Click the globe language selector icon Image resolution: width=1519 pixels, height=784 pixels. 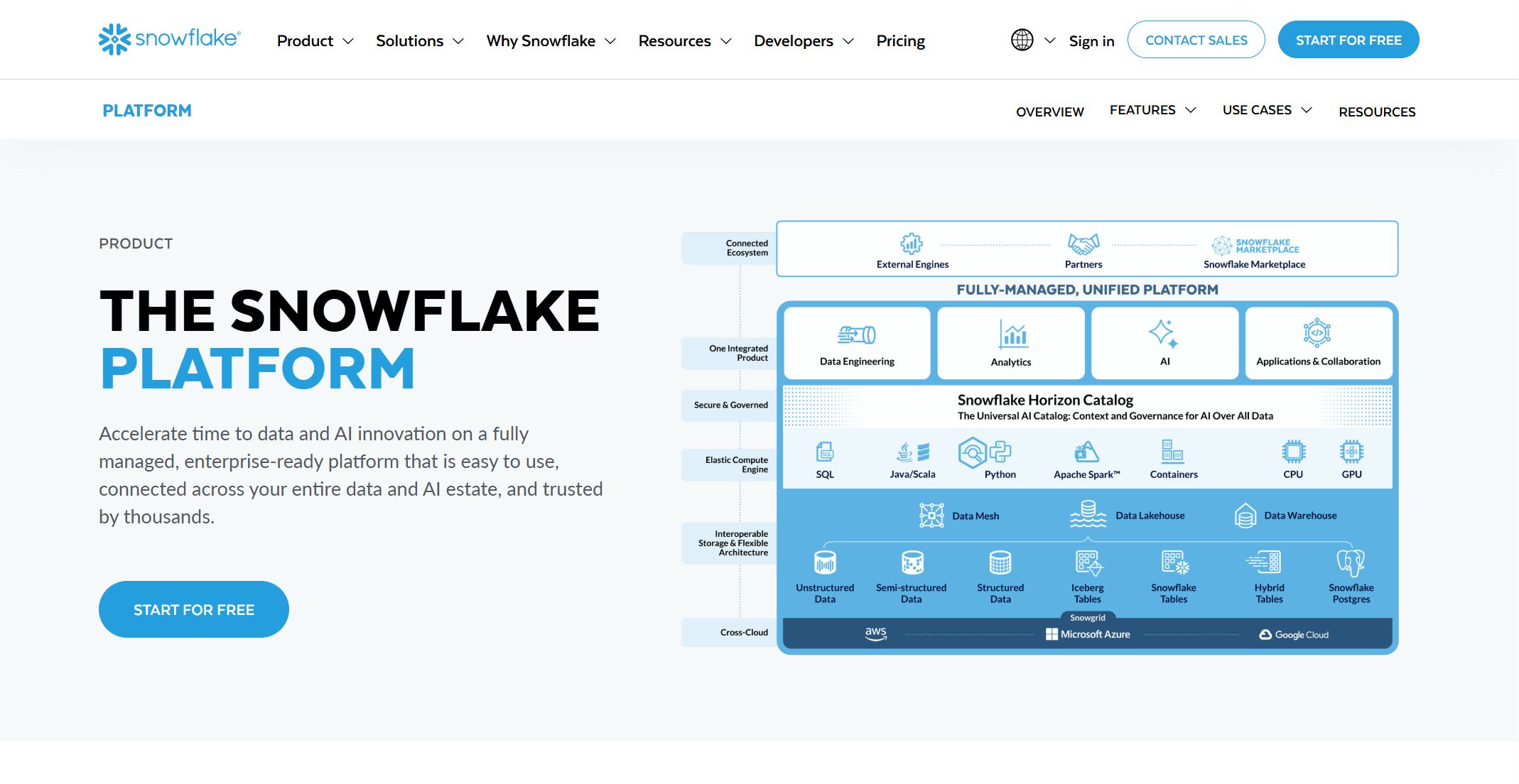pos(1022,40)
